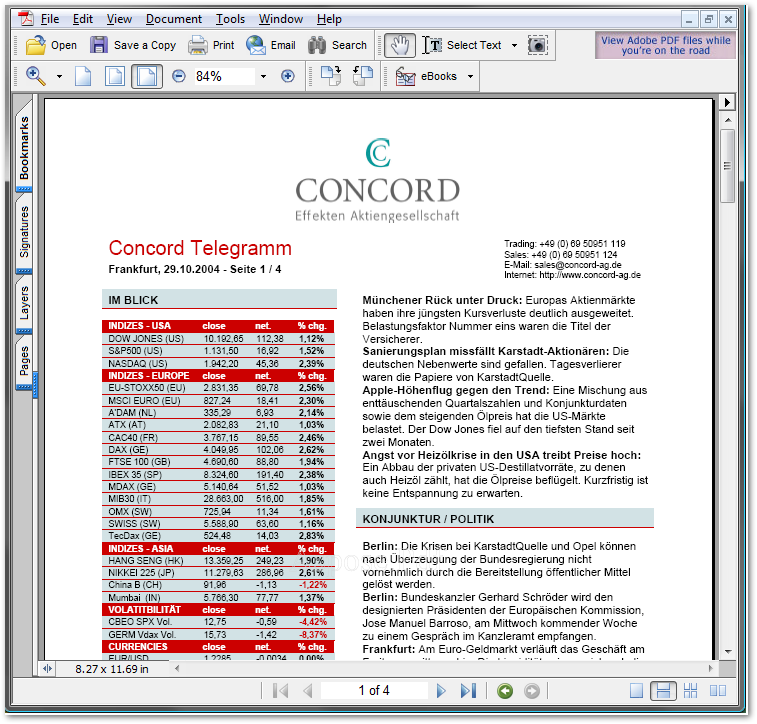Go to the next page
Viewport: 757px width, 724px height.
tap(441, 691)
